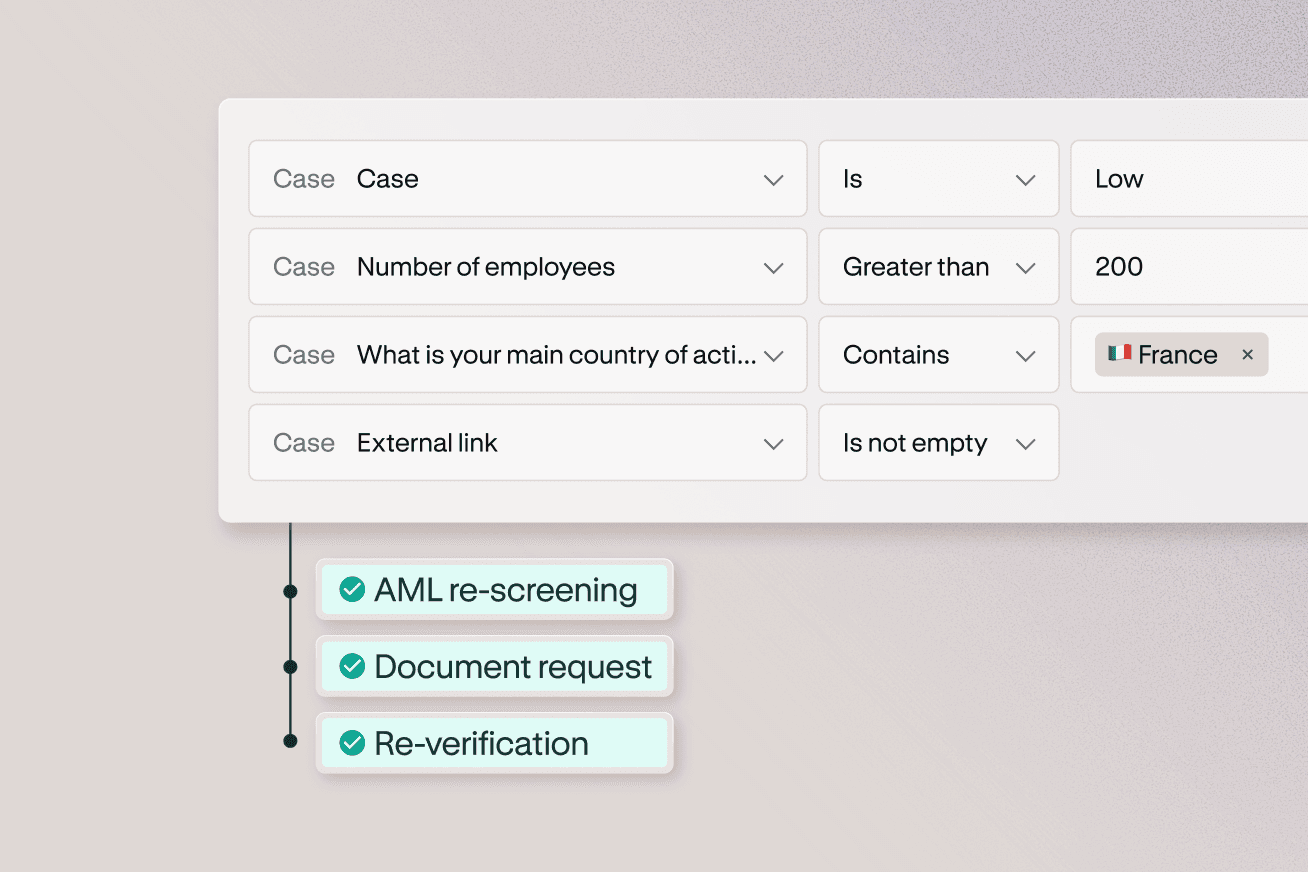
Task: Select the AML re-screening action chip
Action: point(495,590)
